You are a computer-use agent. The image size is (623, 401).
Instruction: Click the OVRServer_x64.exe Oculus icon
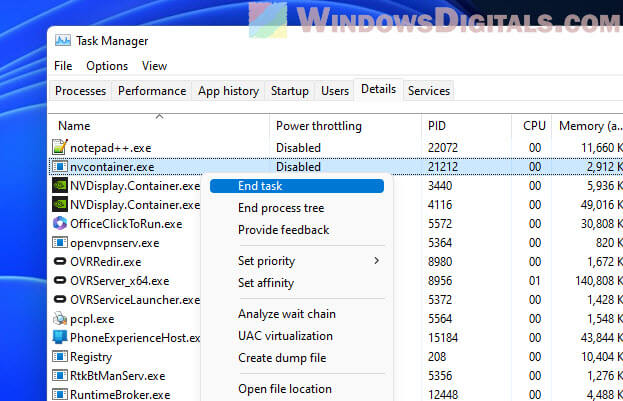60,281
